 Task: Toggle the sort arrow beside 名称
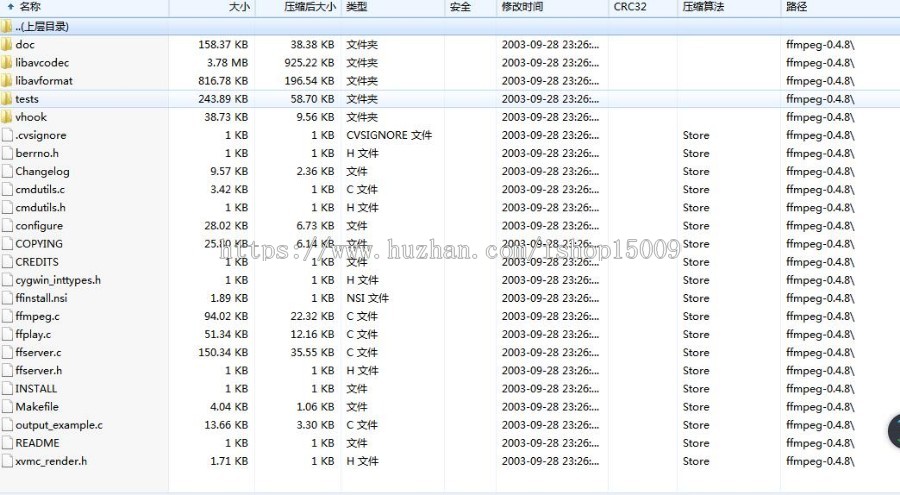point(10,7)
